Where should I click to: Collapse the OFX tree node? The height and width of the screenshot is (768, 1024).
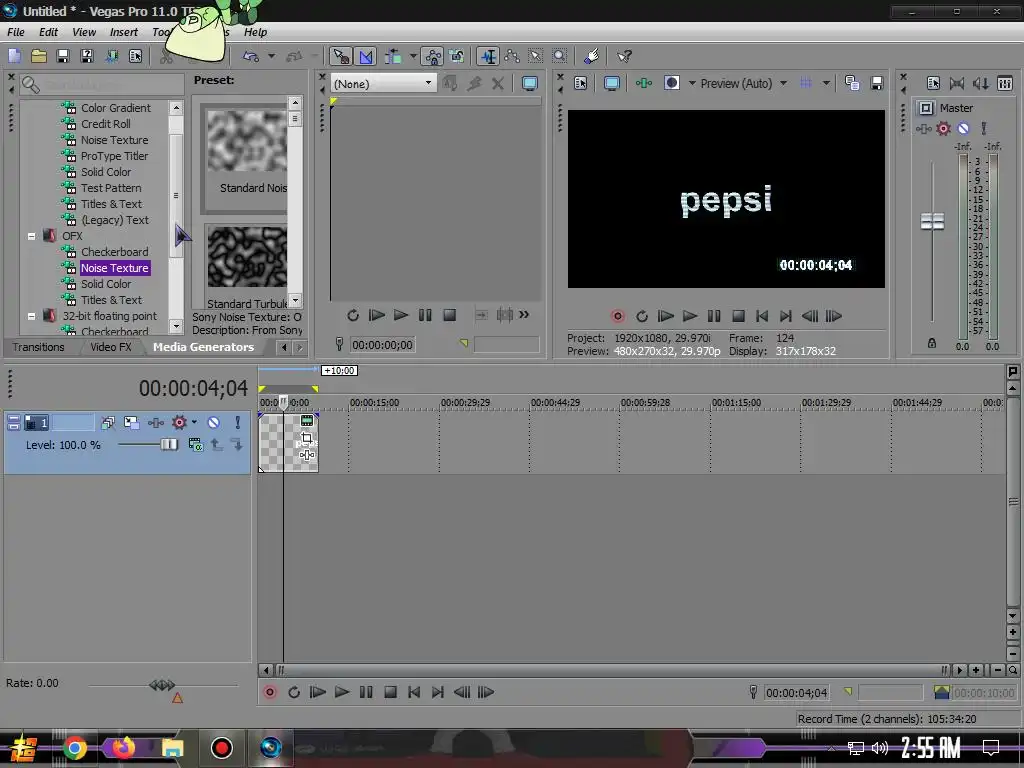pos(31,236)
